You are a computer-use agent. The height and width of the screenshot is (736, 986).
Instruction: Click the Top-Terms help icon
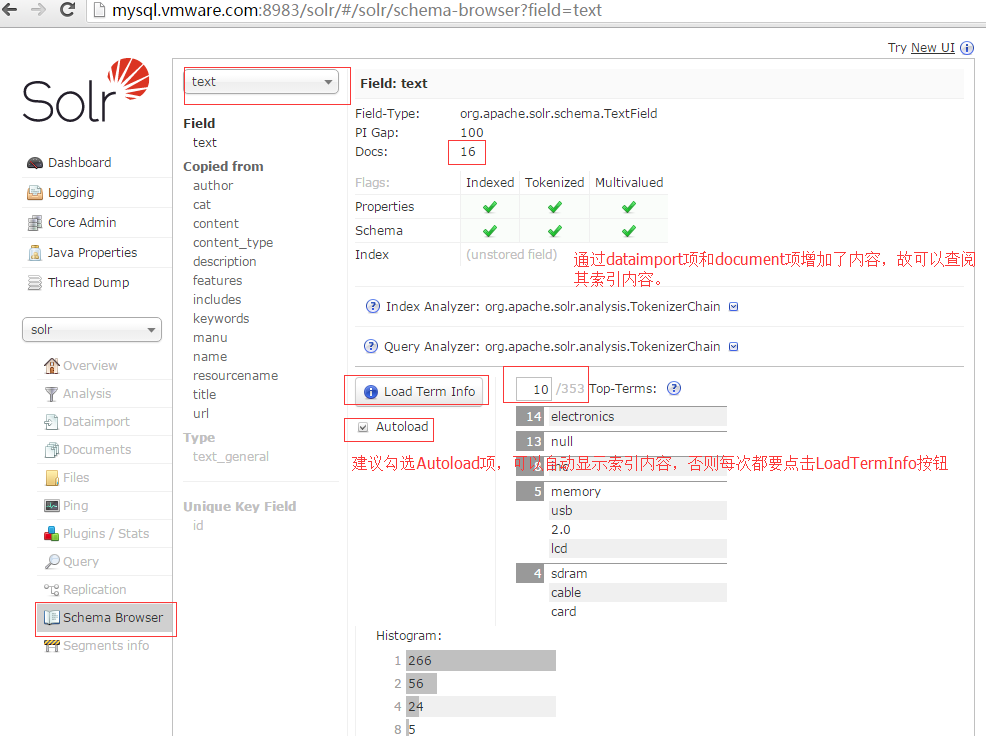pos(674,388)
